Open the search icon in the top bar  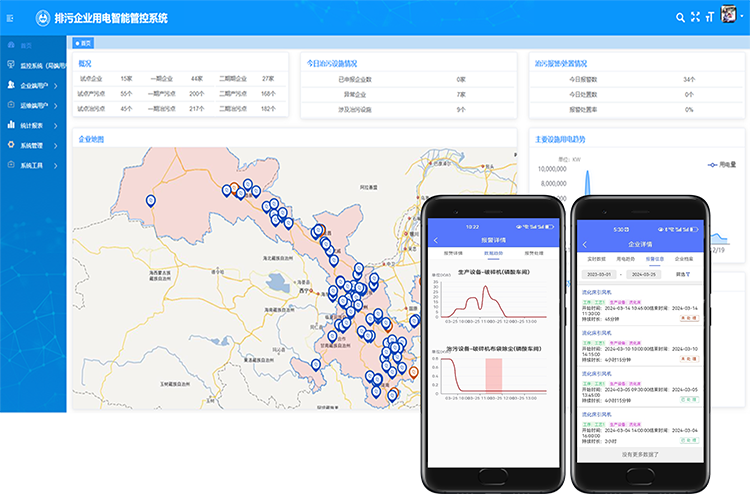681,17
